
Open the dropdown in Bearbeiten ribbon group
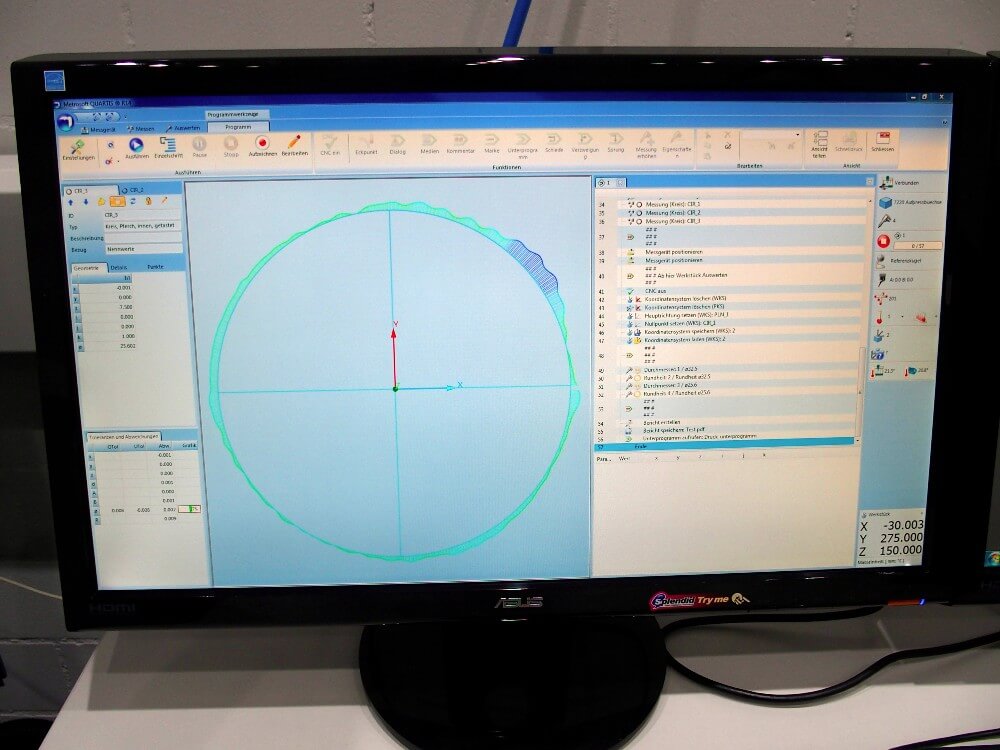797,134
